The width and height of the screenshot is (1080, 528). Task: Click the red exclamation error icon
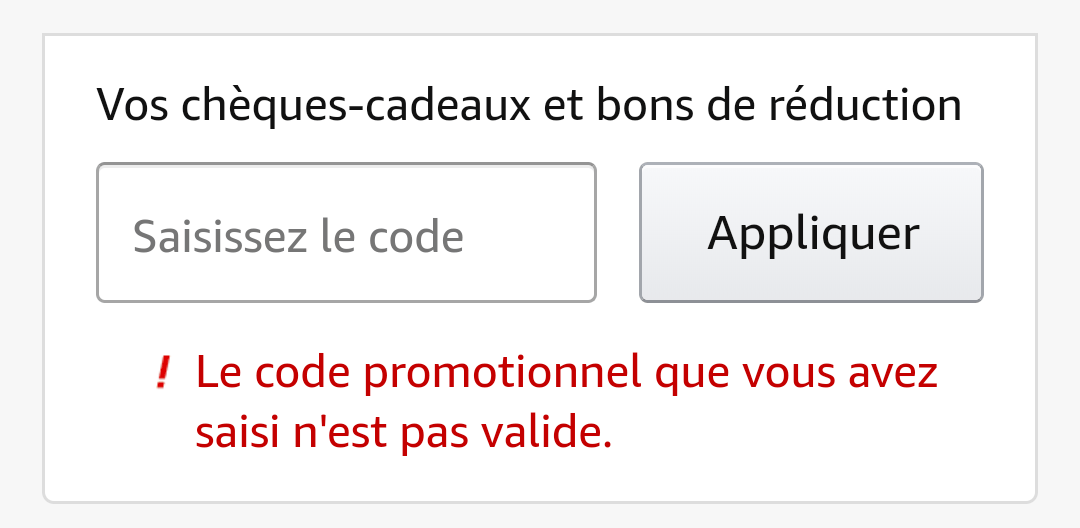click(x=163, y=374)
